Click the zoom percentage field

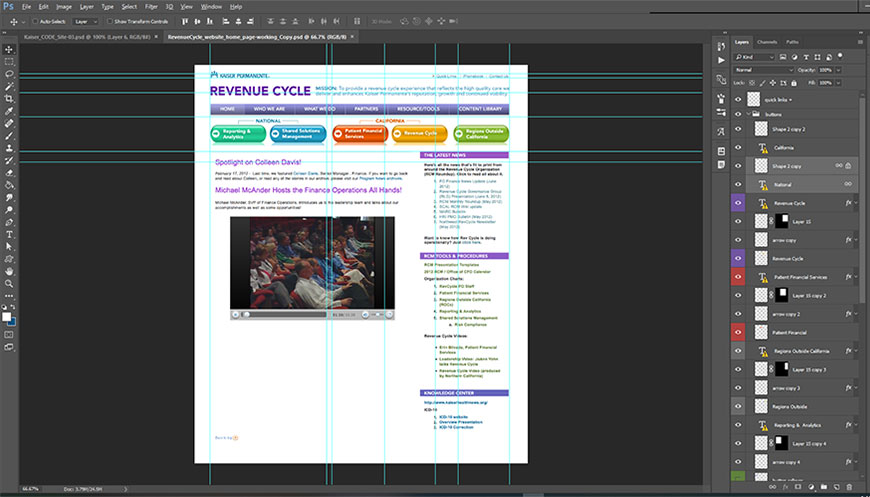[x=31, y=489]
